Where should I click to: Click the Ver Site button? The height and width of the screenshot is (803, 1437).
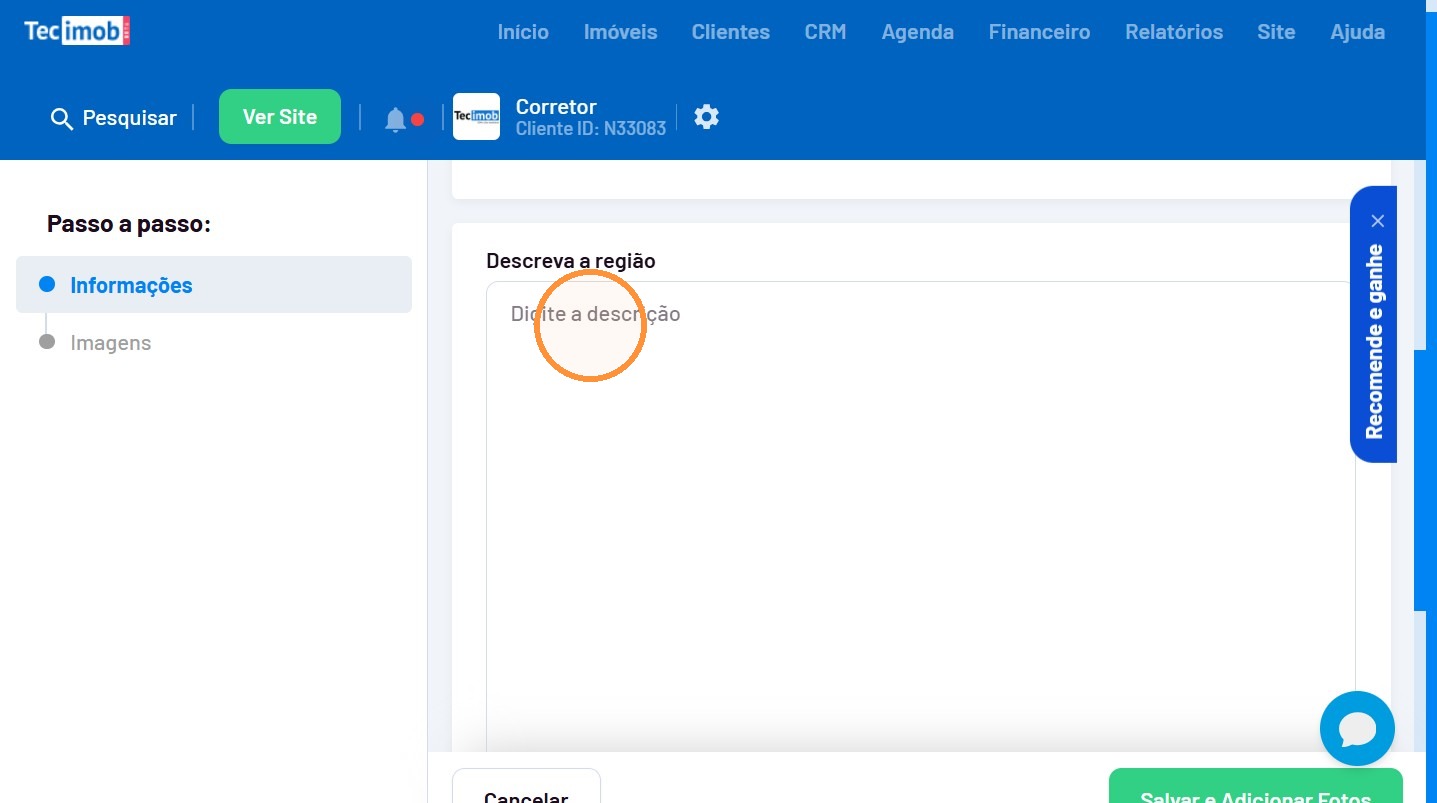click(x=280, y=117)
